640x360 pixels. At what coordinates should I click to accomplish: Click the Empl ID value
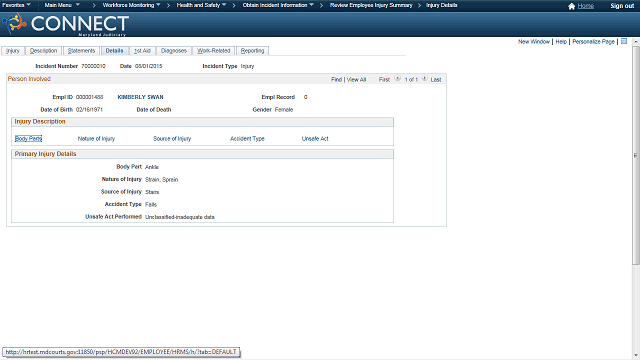point(89,97)
